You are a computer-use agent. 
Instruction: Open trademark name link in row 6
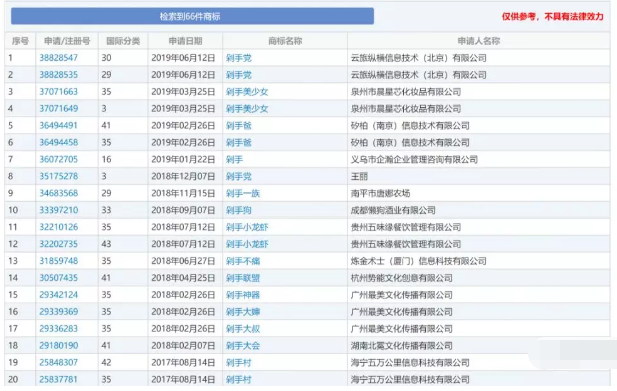[x=238, y=142]
